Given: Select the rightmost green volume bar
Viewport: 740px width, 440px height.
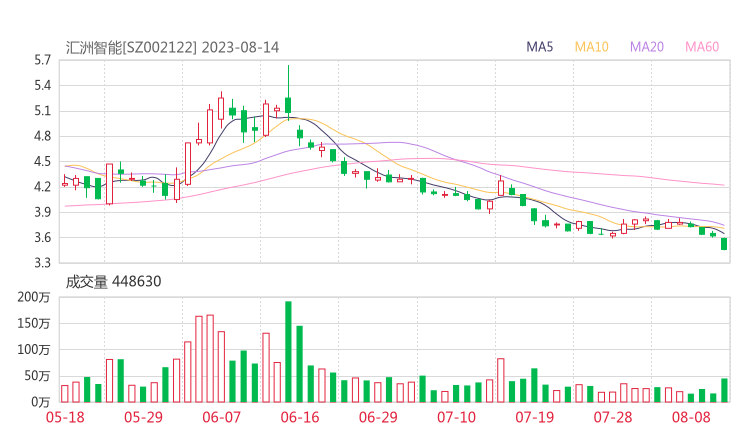Looking at the screenshot, I should 724,390.
